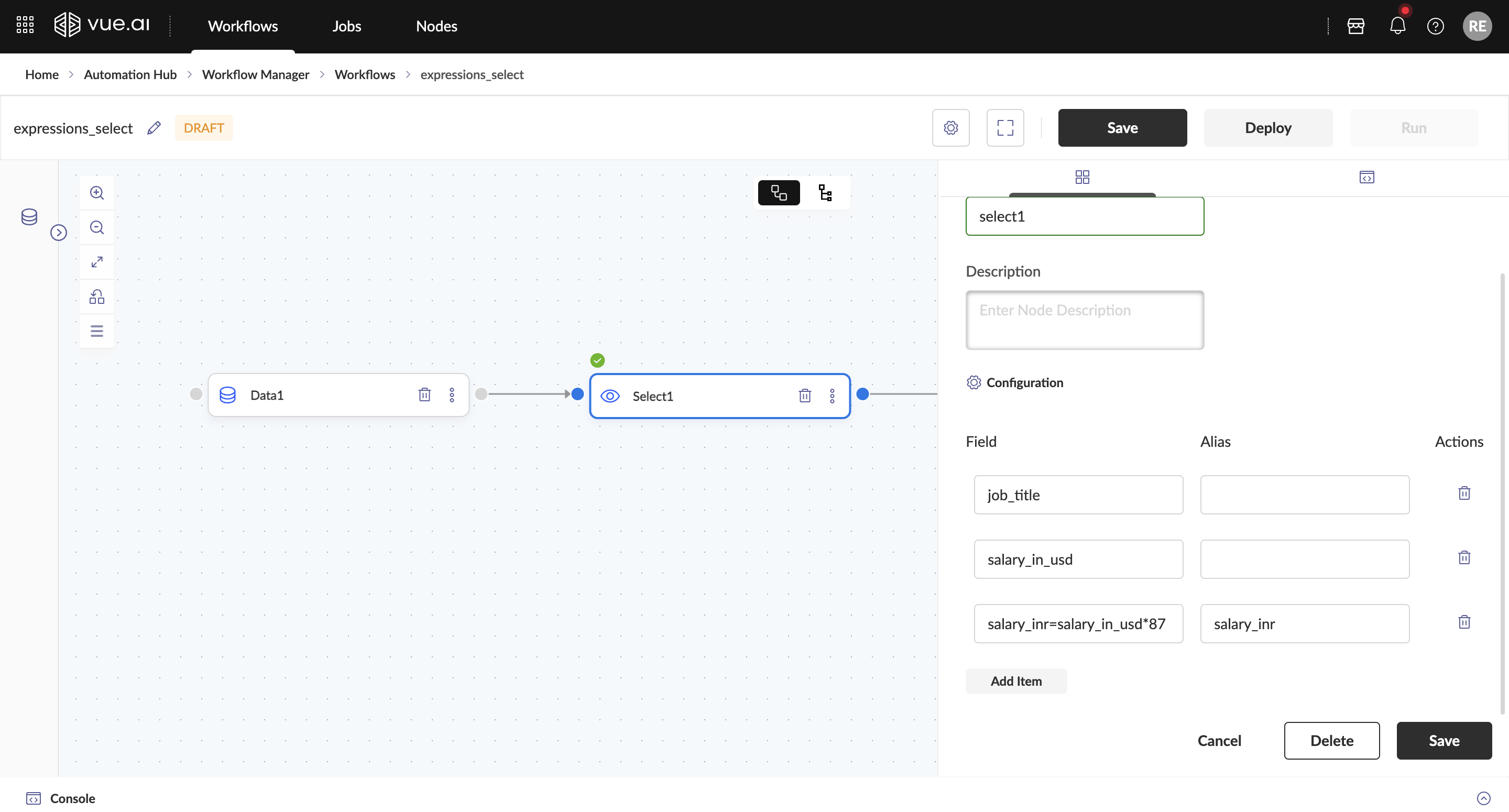
Task: Open the notifications bell
Action: [1397, 26]
